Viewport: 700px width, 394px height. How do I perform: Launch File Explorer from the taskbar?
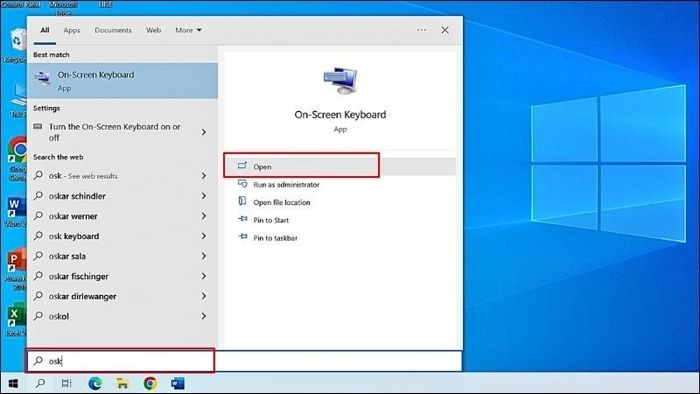tap(122, 383)
